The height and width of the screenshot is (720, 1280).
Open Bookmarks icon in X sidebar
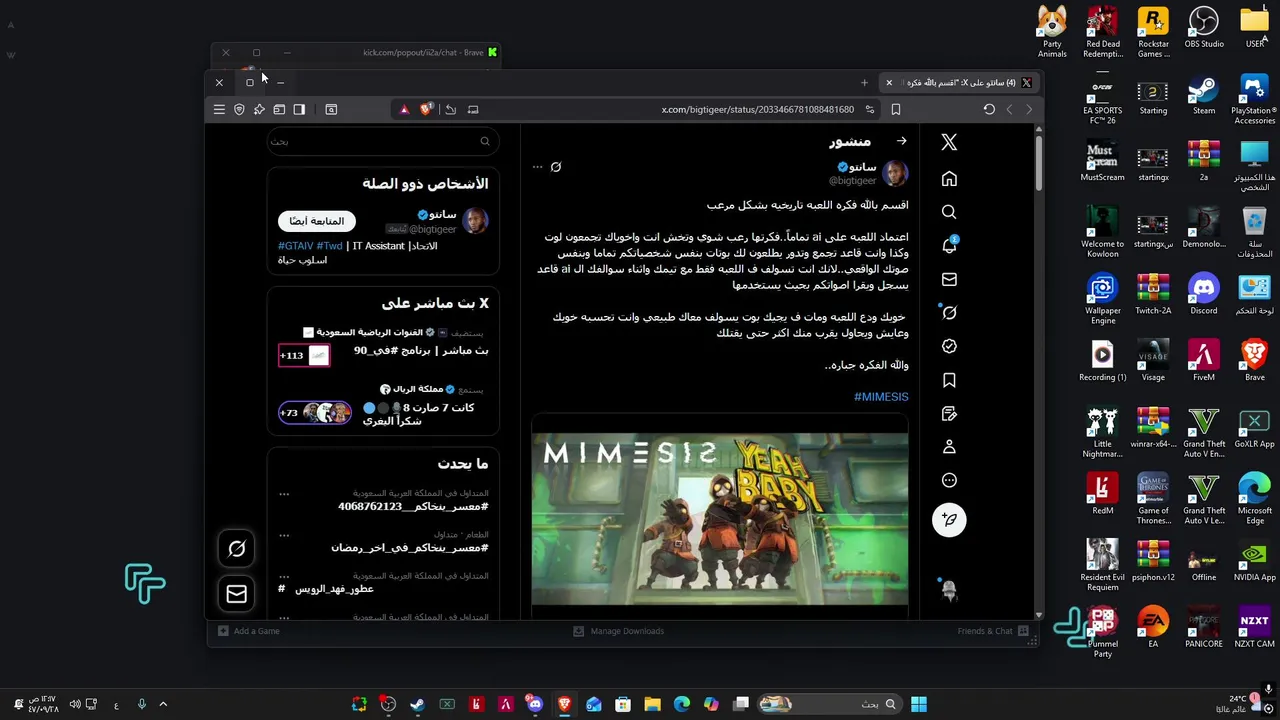click(x=949, y=380)
